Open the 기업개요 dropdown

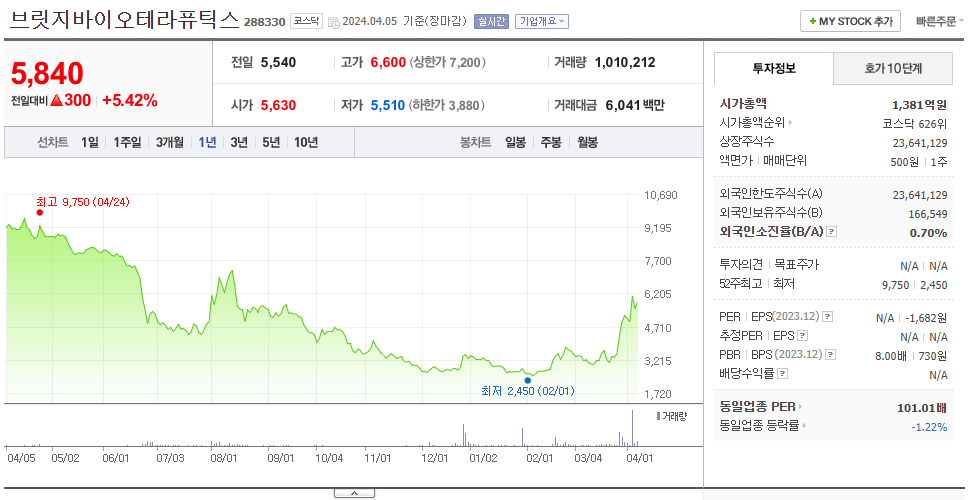click(541, 22)
